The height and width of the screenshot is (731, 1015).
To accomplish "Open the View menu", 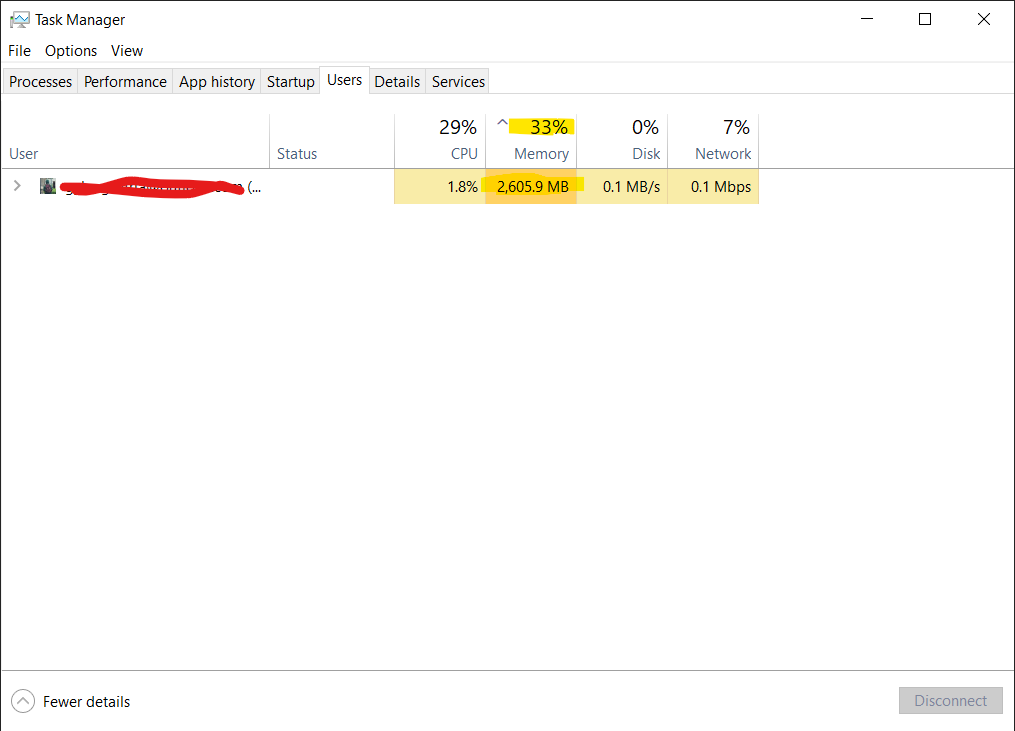I will tap(126, 50).
